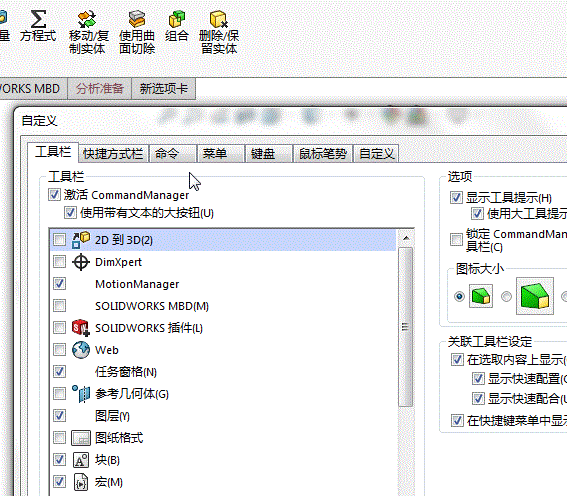The width and height of the screenshot is (567, 496).
Task: Click the SOLIDWORKS 插件 red icon
Action: coord(81,328)
